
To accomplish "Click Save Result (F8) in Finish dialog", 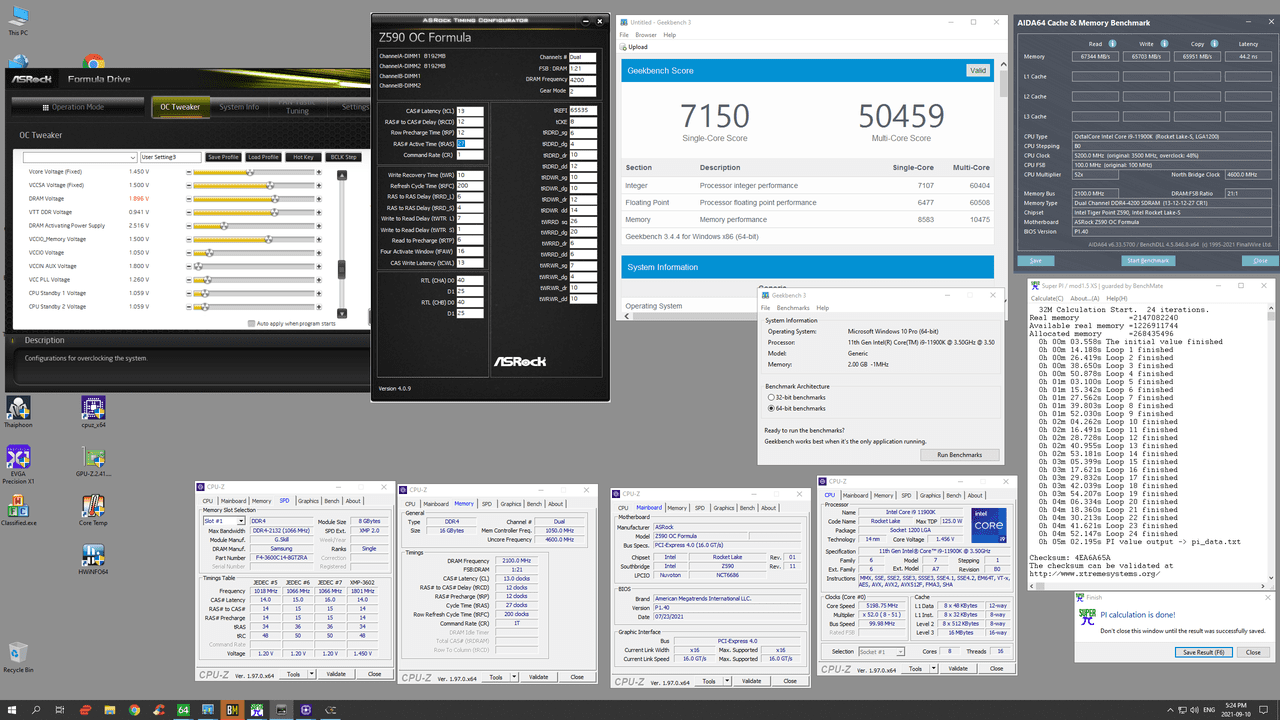I will 1204,652.
